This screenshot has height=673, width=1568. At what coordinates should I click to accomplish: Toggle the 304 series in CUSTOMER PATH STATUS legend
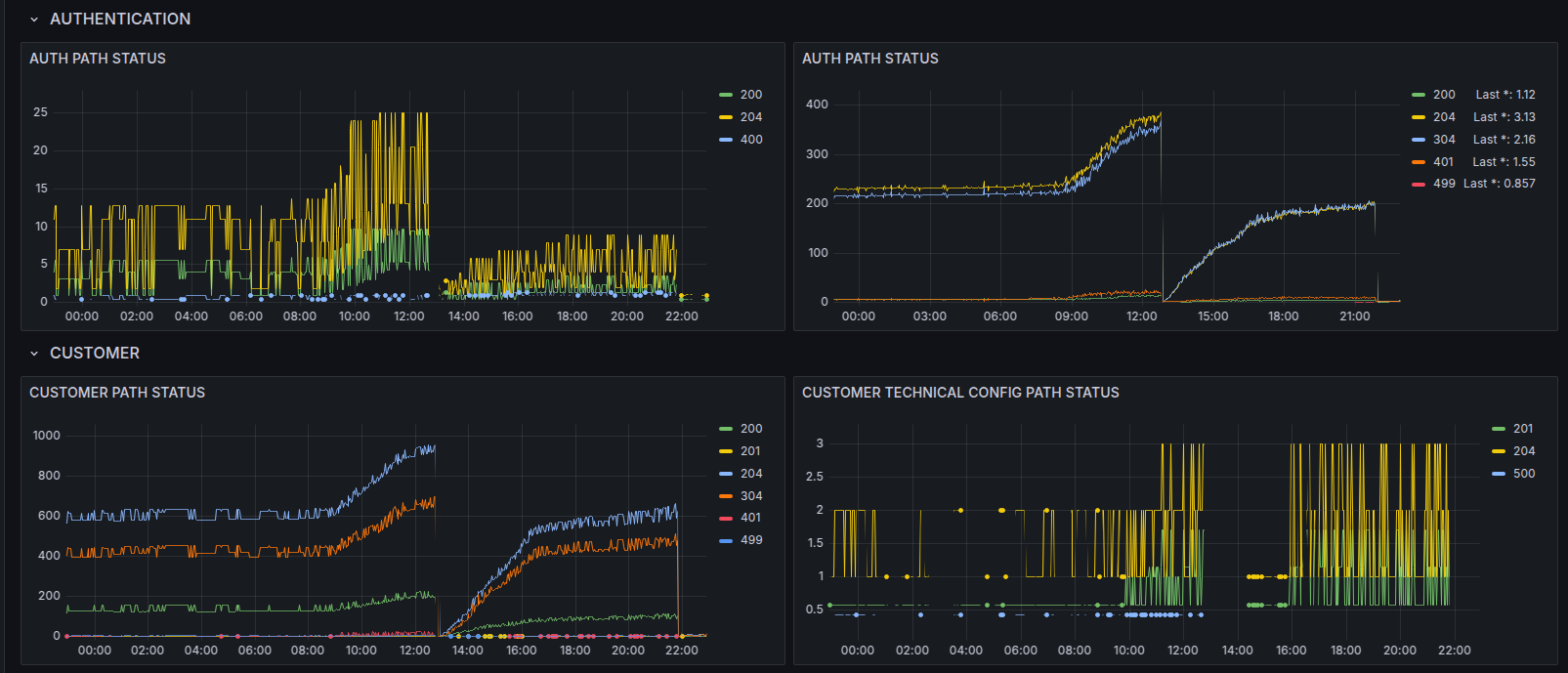pyautogui.click(x=751, y=496)
